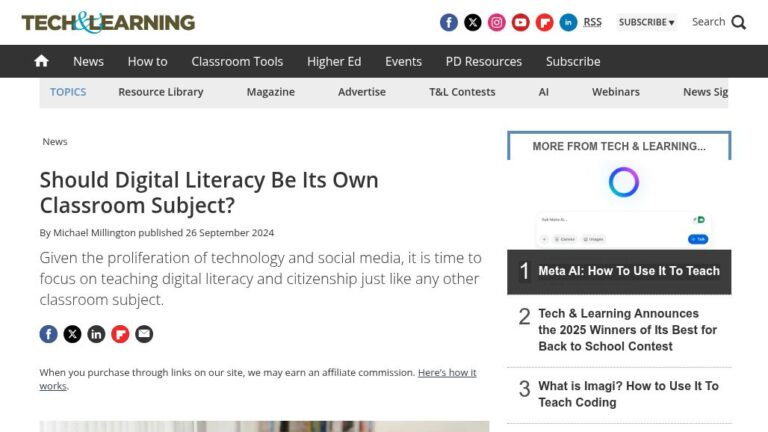The image size is (768, 432).
Task: Go to the Home icon in navbar
Action: click(x=41, y=61)
